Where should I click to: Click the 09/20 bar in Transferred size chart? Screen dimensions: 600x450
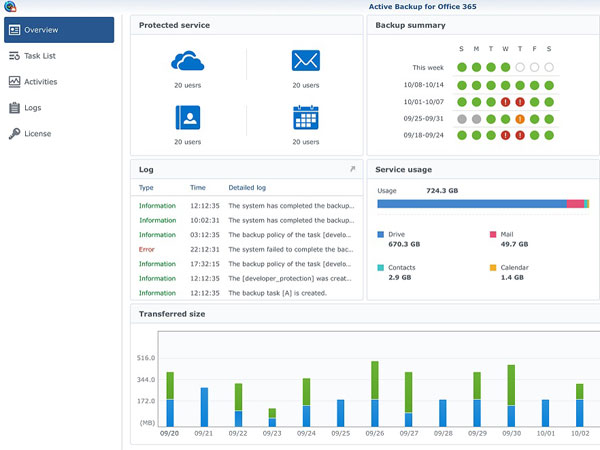click(170, 399)
